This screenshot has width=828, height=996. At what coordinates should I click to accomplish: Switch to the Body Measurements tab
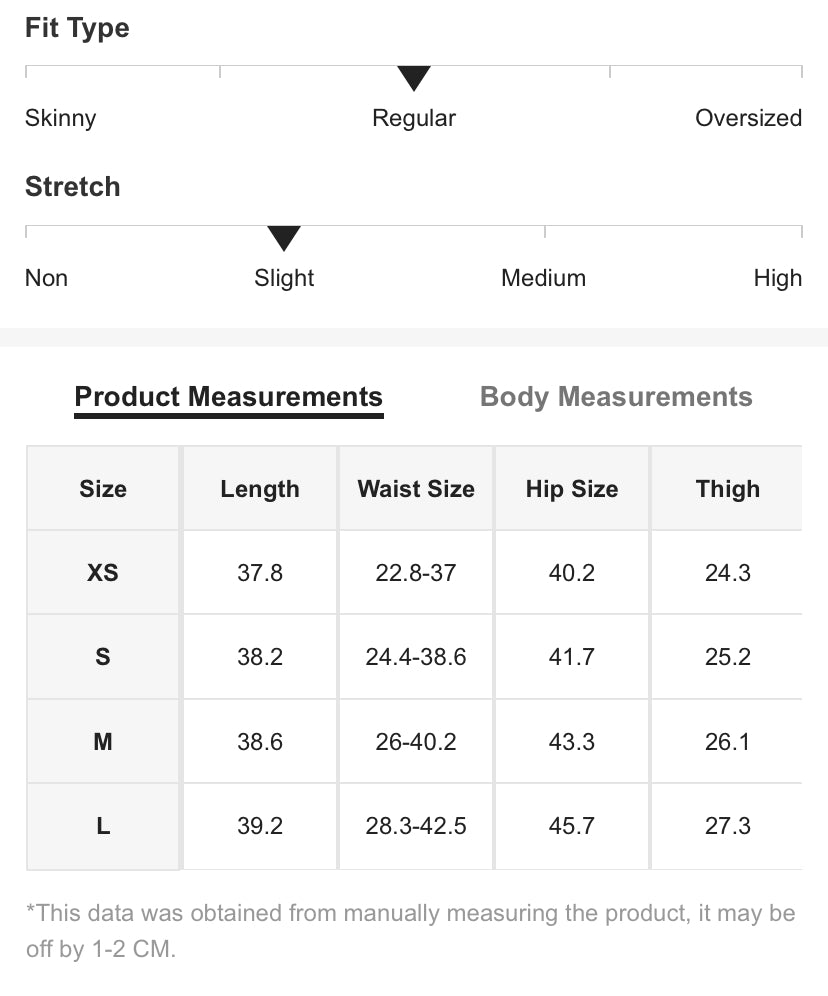(x=616, y=397)
